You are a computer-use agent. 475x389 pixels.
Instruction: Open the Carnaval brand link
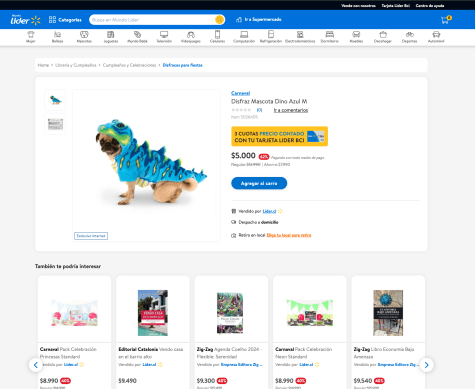coord(240,93)
